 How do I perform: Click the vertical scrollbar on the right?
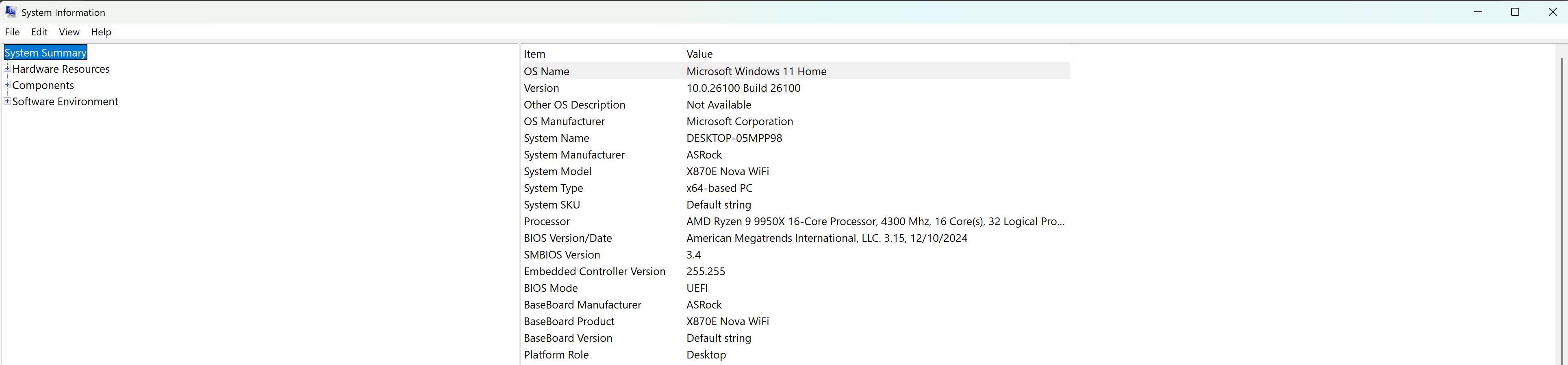tap(1562, 207)
